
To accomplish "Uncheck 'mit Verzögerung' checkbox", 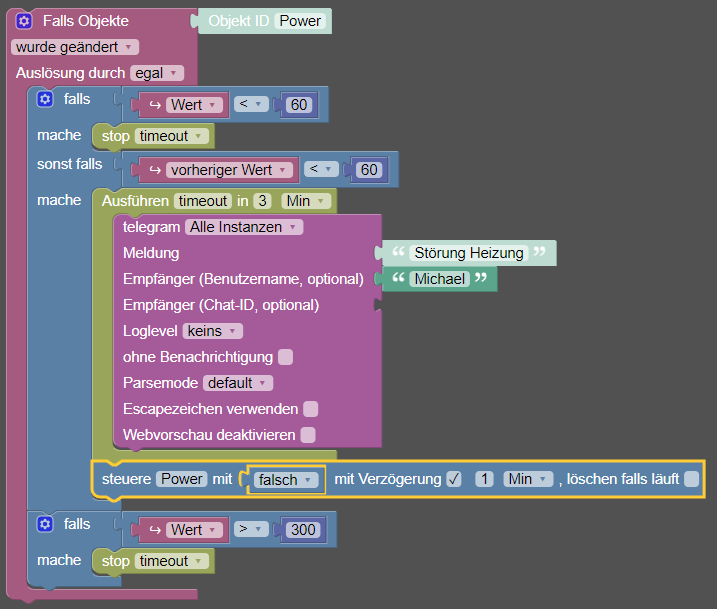I will tap(454, 479).
